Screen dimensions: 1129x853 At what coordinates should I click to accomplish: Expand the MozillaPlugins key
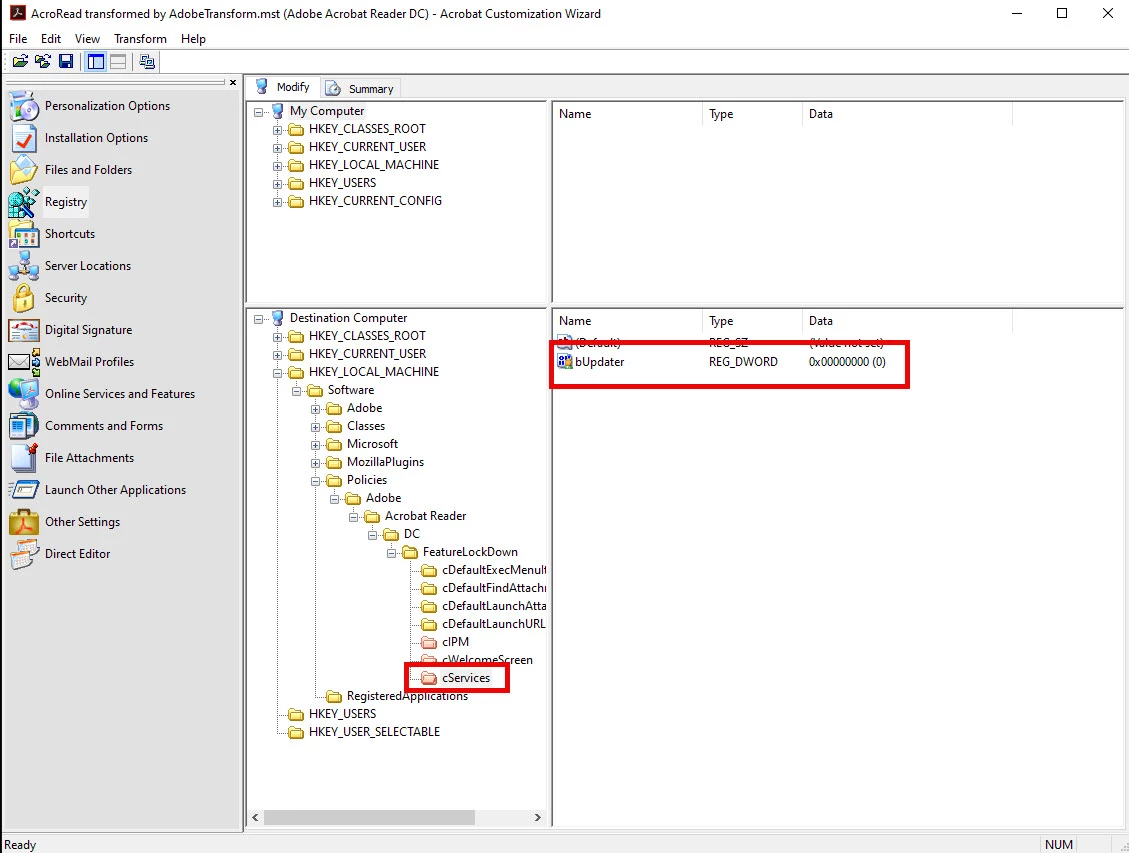pos(315,463)
